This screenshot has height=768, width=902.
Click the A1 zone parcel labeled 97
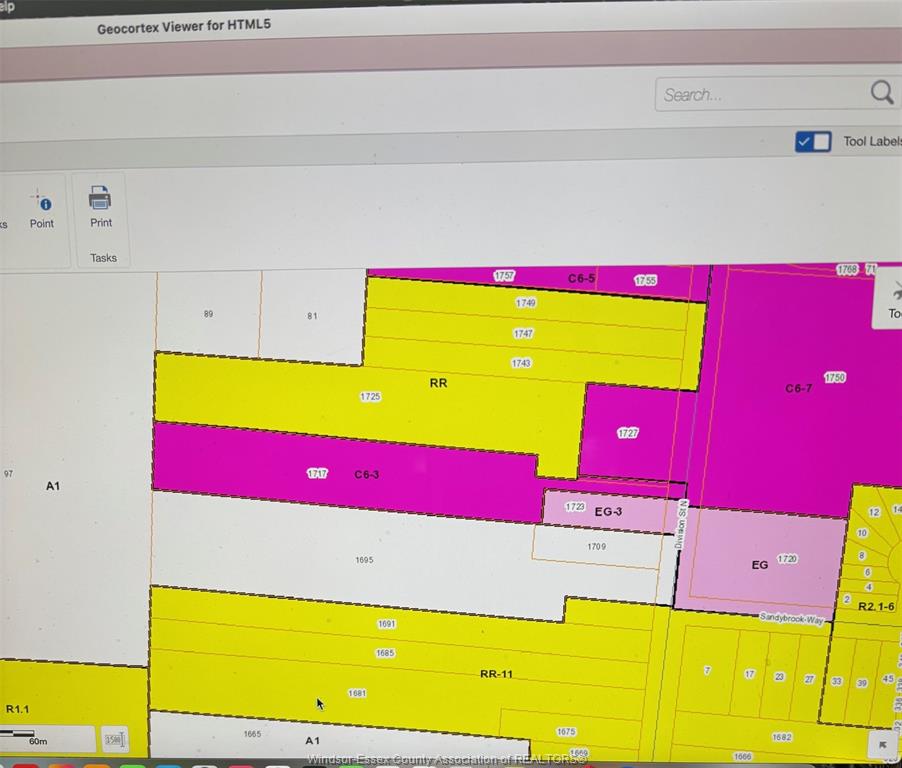pyautogui.click(x=8, y=474)
